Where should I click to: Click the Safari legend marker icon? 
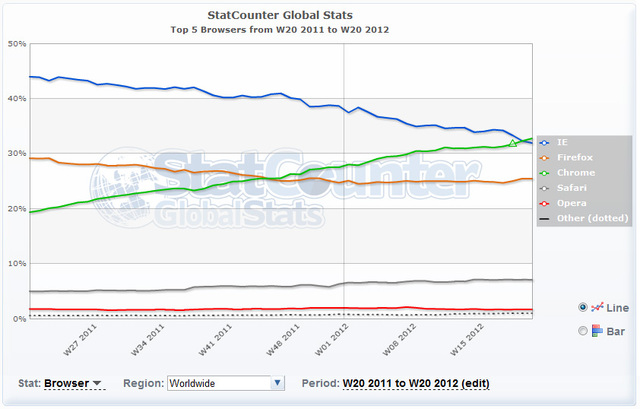click(x=546, y=187)
